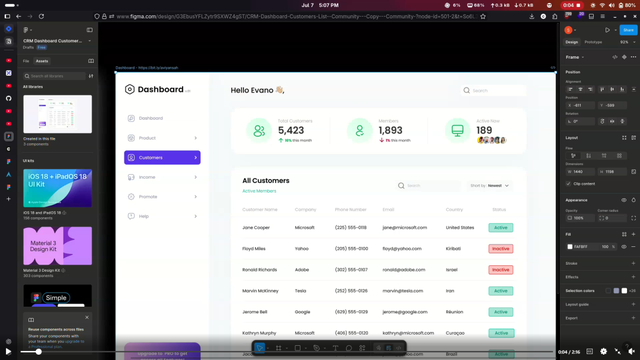
Task: Open video player settings gear
Action: pyautogui.click(x=604, y=351)
